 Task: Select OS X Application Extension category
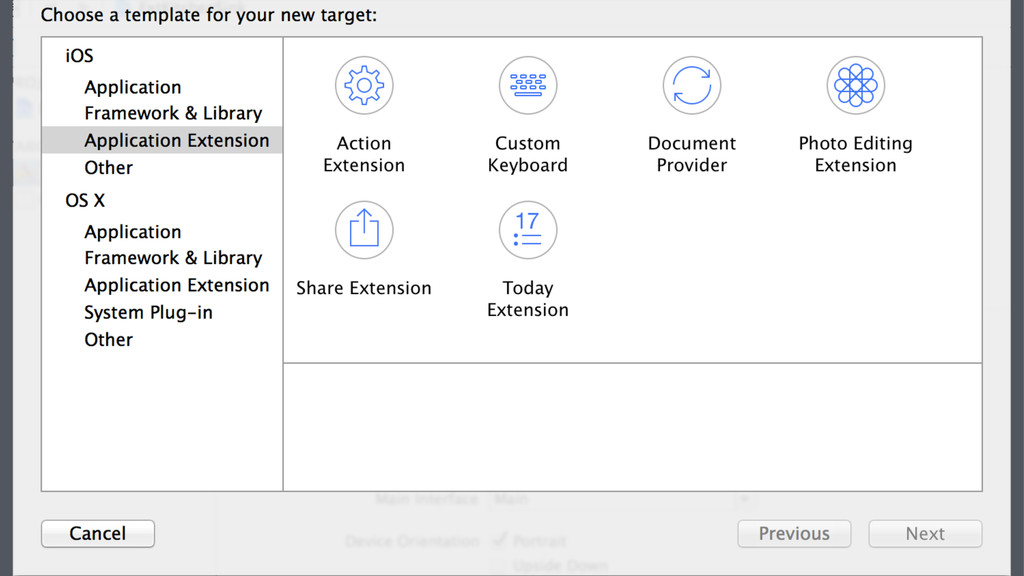pos(177,286)
